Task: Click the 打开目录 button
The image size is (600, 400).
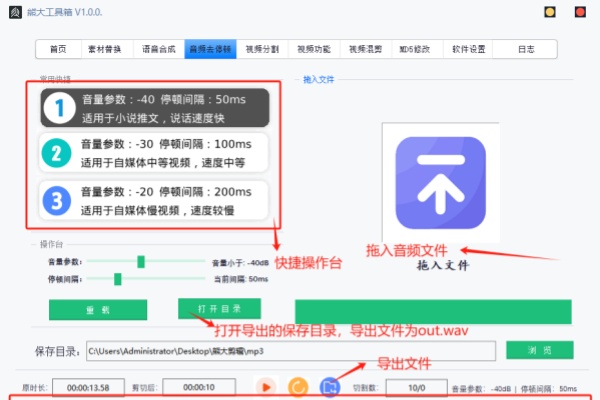Action: click(x=218, y=307)
